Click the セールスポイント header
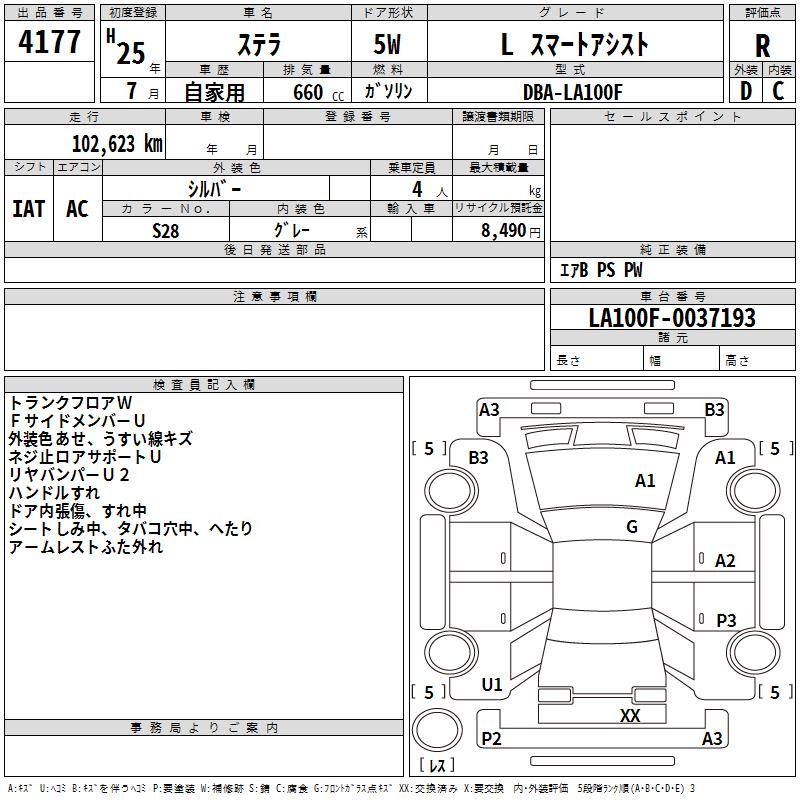The width and height of the screenshot is (800, 800). point(672,116)
